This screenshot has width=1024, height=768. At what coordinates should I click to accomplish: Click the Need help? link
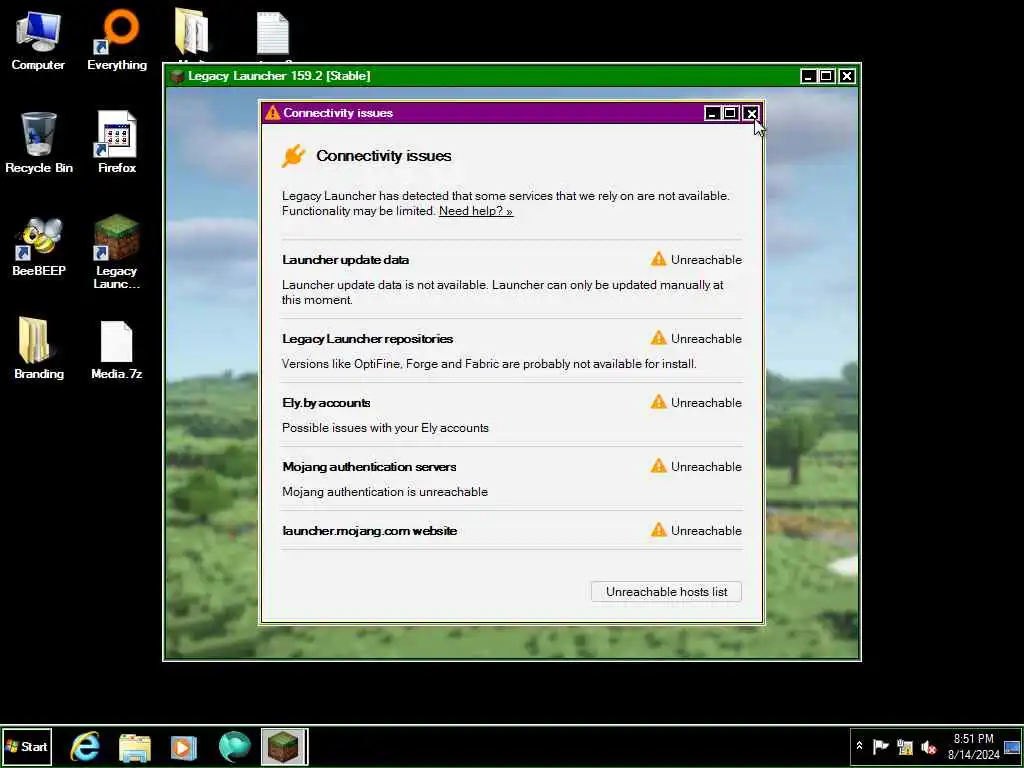pyautogui.click(x=476, y=211)
